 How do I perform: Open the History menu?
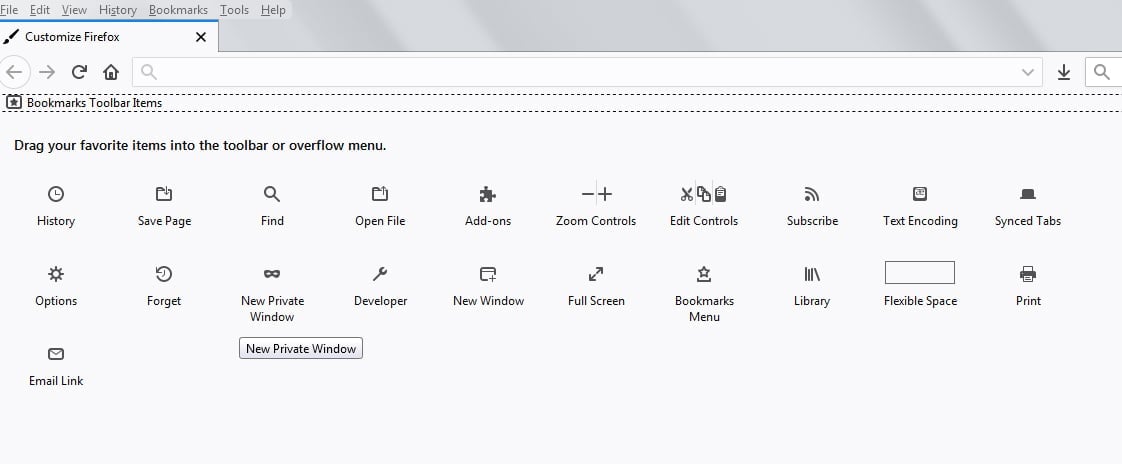click(117, 10)
